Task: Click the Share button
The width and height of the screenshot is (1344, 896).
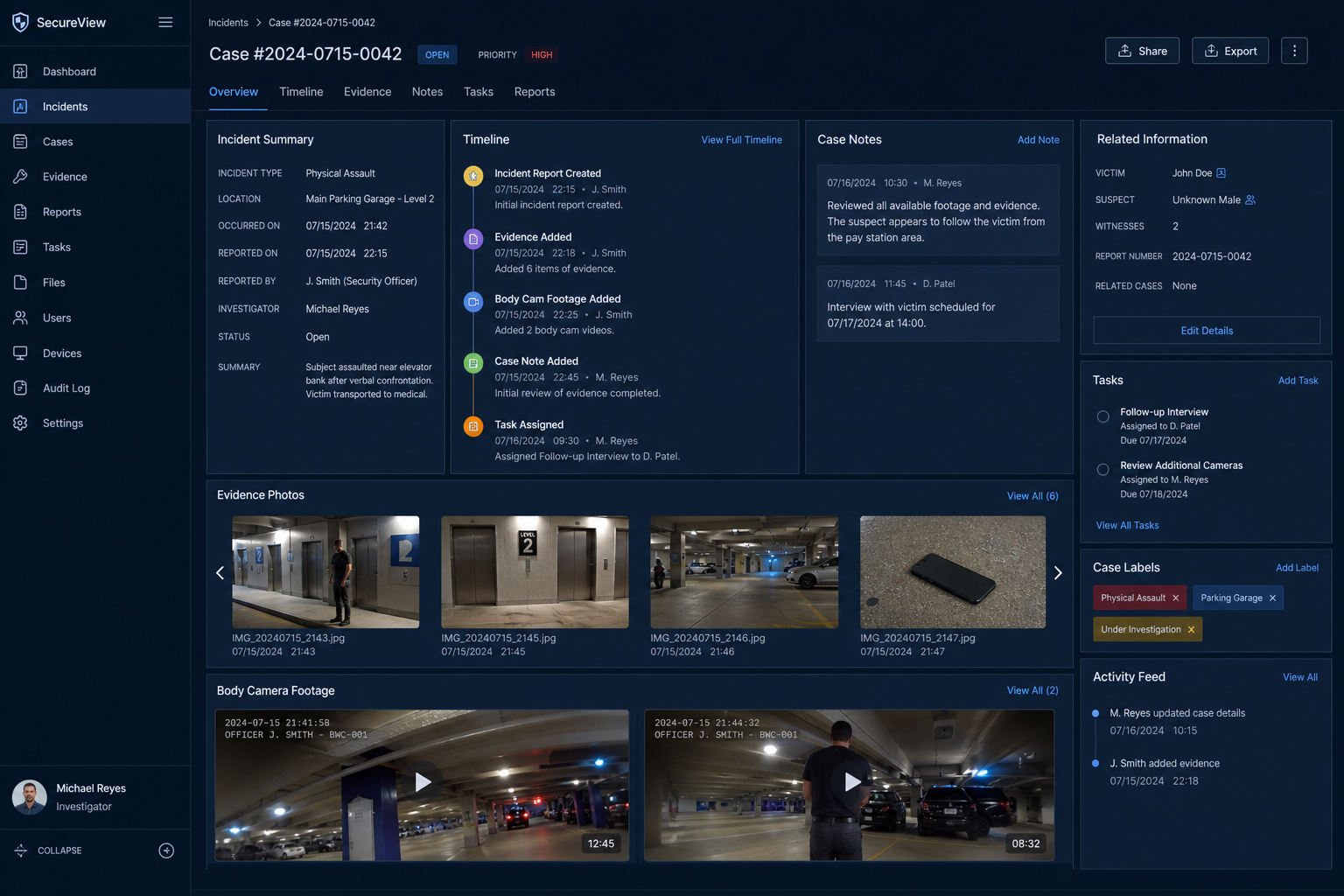Action: pos(1142,51)
